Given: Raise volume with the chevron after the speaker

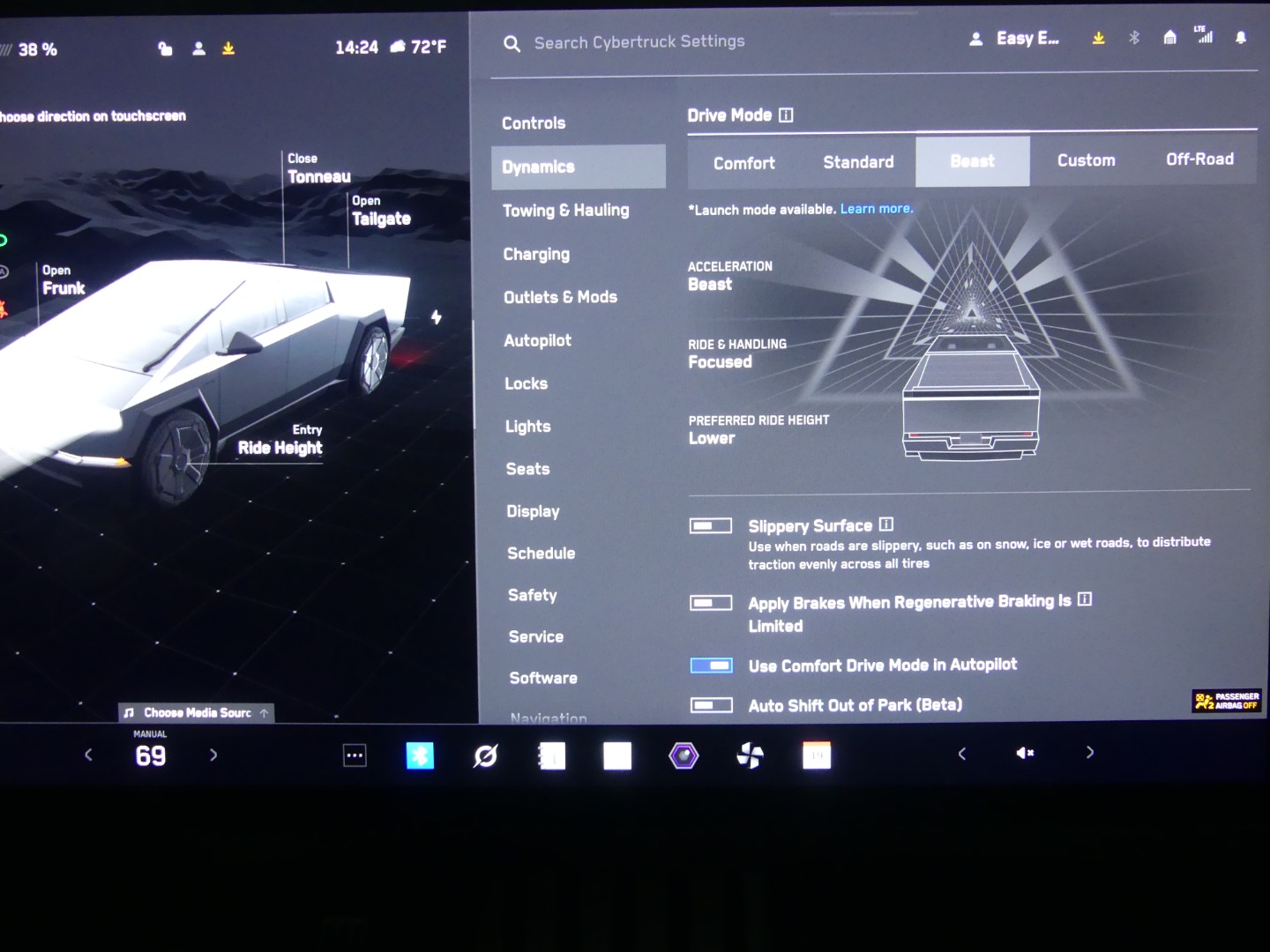Looking at the screenshot, I should (x=1090, y=752).
